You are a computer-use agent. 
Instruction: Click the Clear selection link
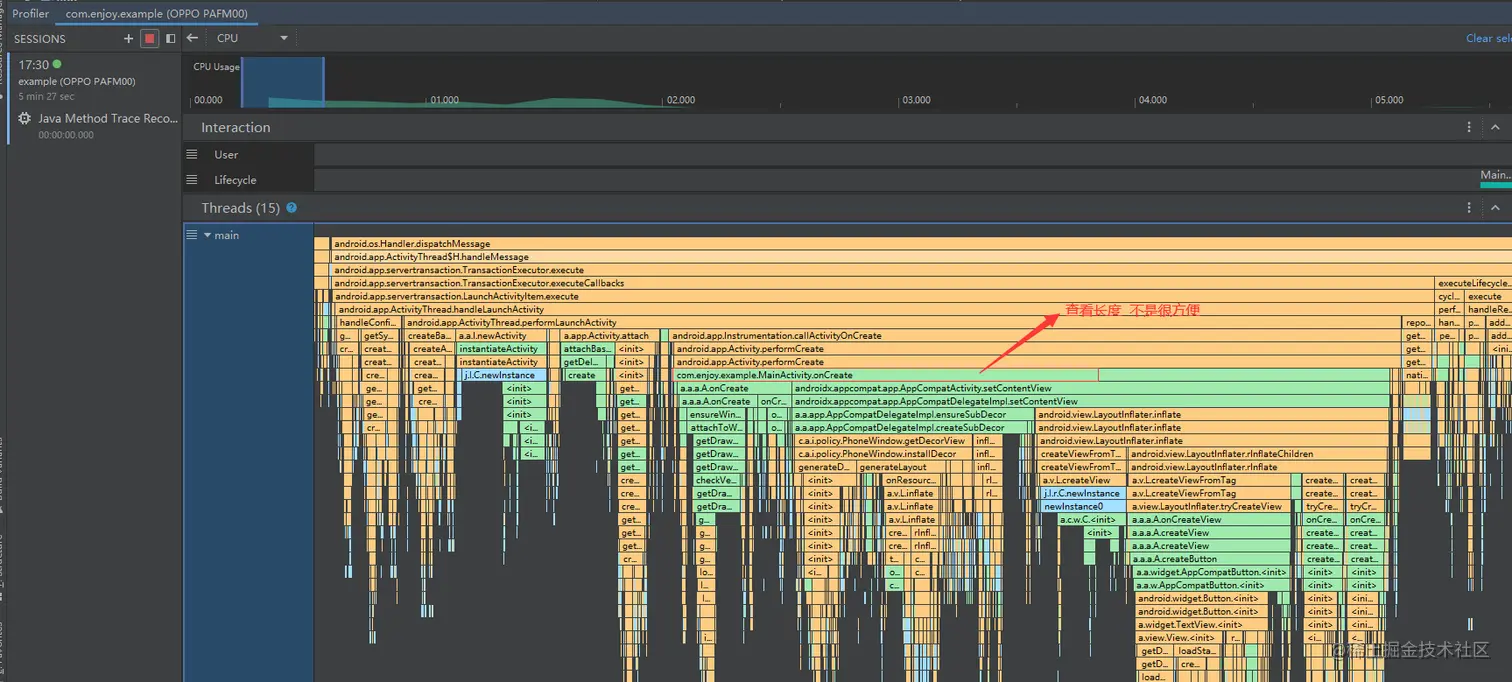[1488, 38]
